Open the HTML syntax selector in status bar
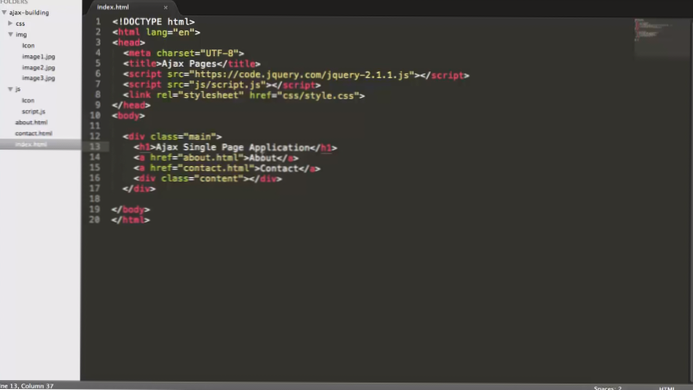This screenshot has width=693, height=390. pyautogui.click(x=666, y=388)
